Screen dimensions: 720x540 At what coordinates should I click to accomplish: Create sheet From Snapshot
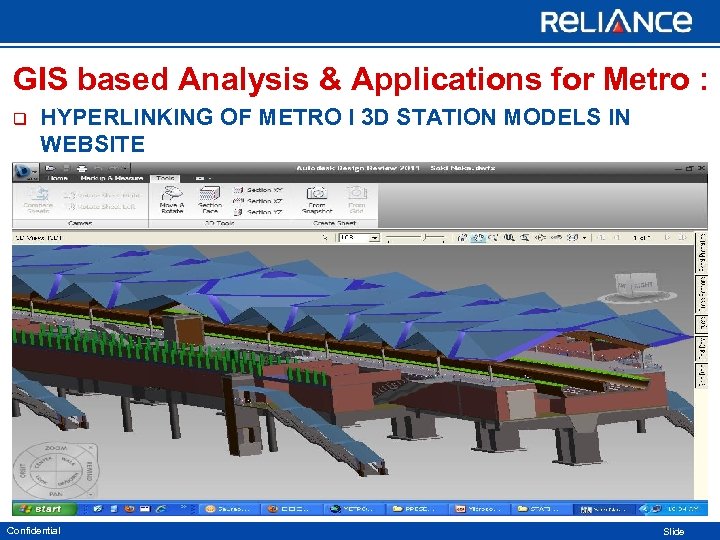317,200
